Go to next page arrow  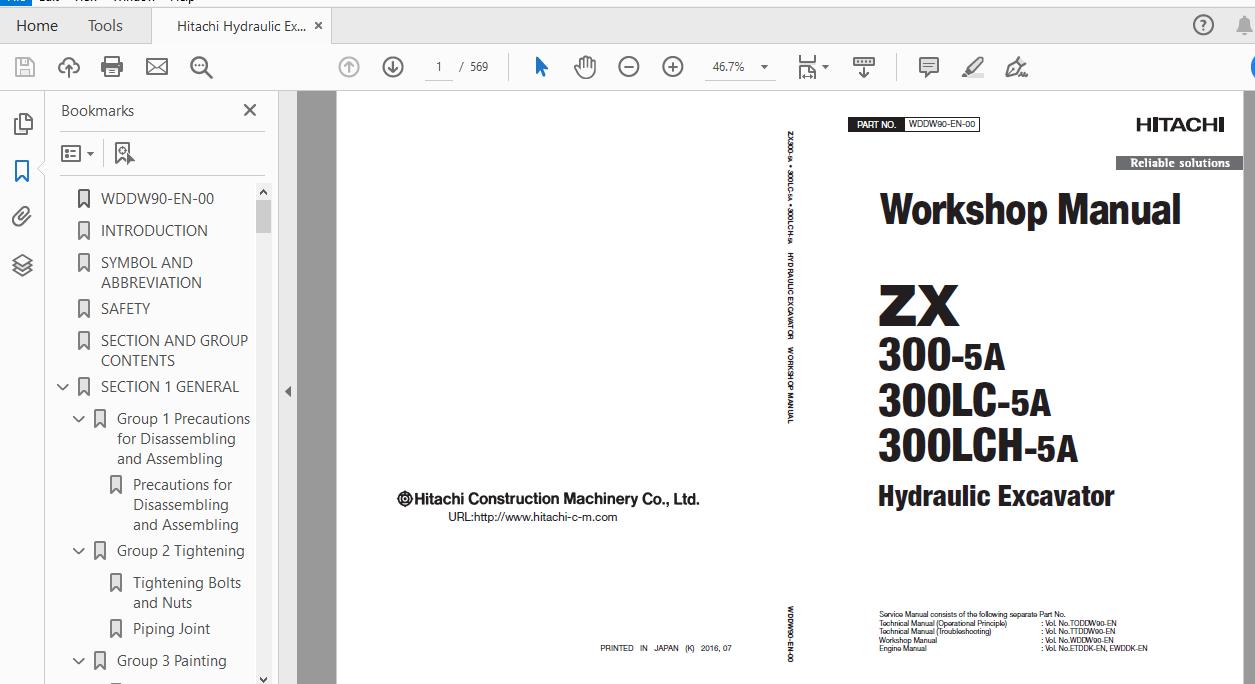(393, 67)
